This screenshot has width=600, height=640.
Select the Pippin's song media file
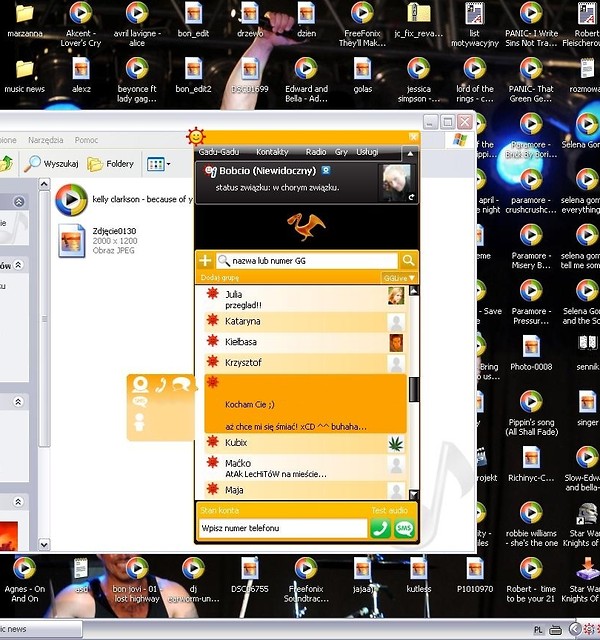(531, 413)
